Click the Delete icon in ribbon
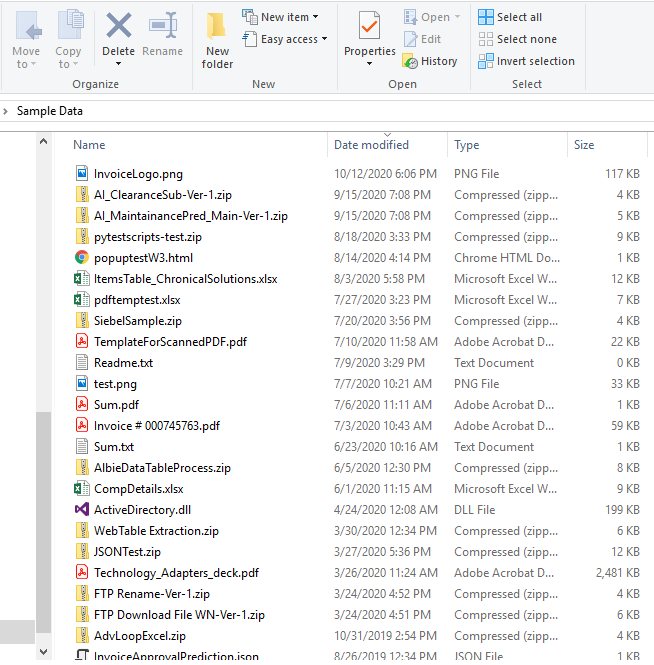654x665 pixels. pyautogui.click(x=118, y=26)
